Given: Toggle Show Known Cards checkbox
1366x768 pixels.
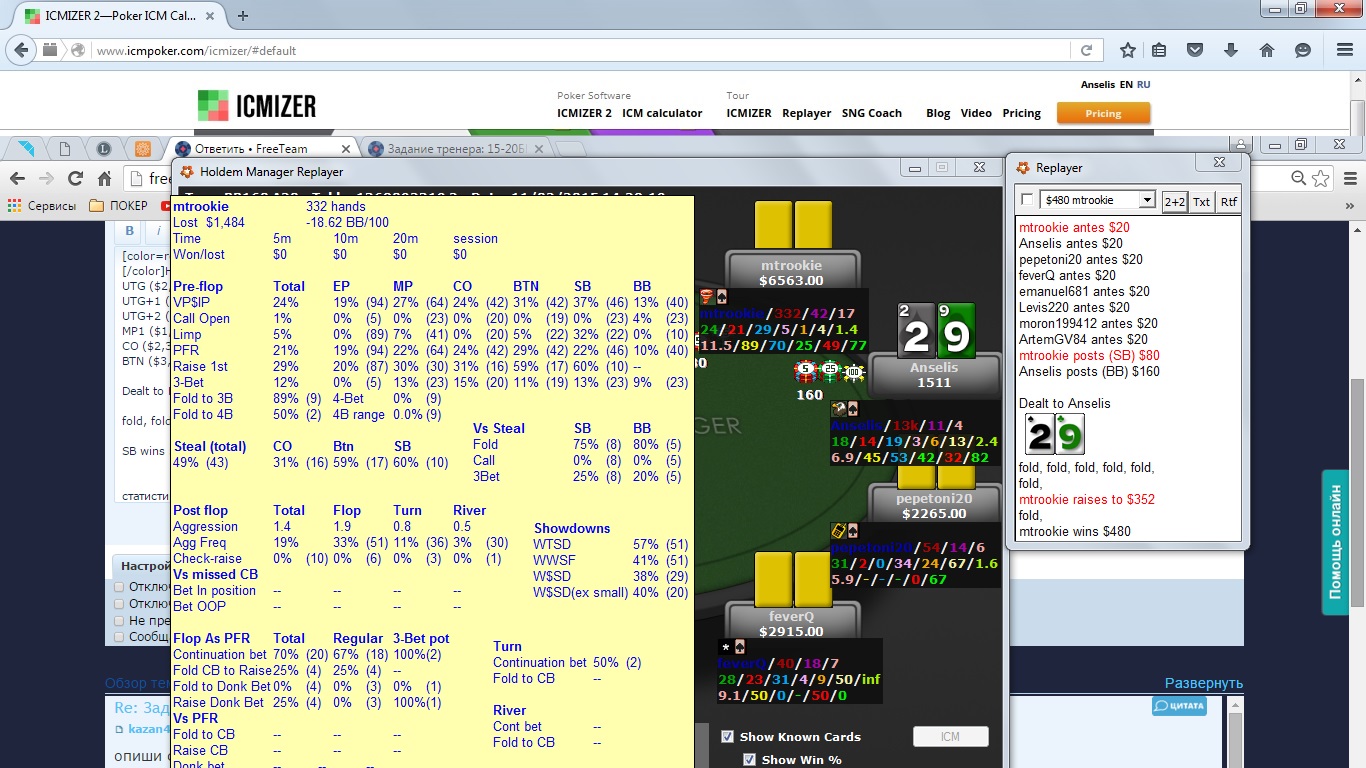Looking at the screenshot, I should [728, 737].
